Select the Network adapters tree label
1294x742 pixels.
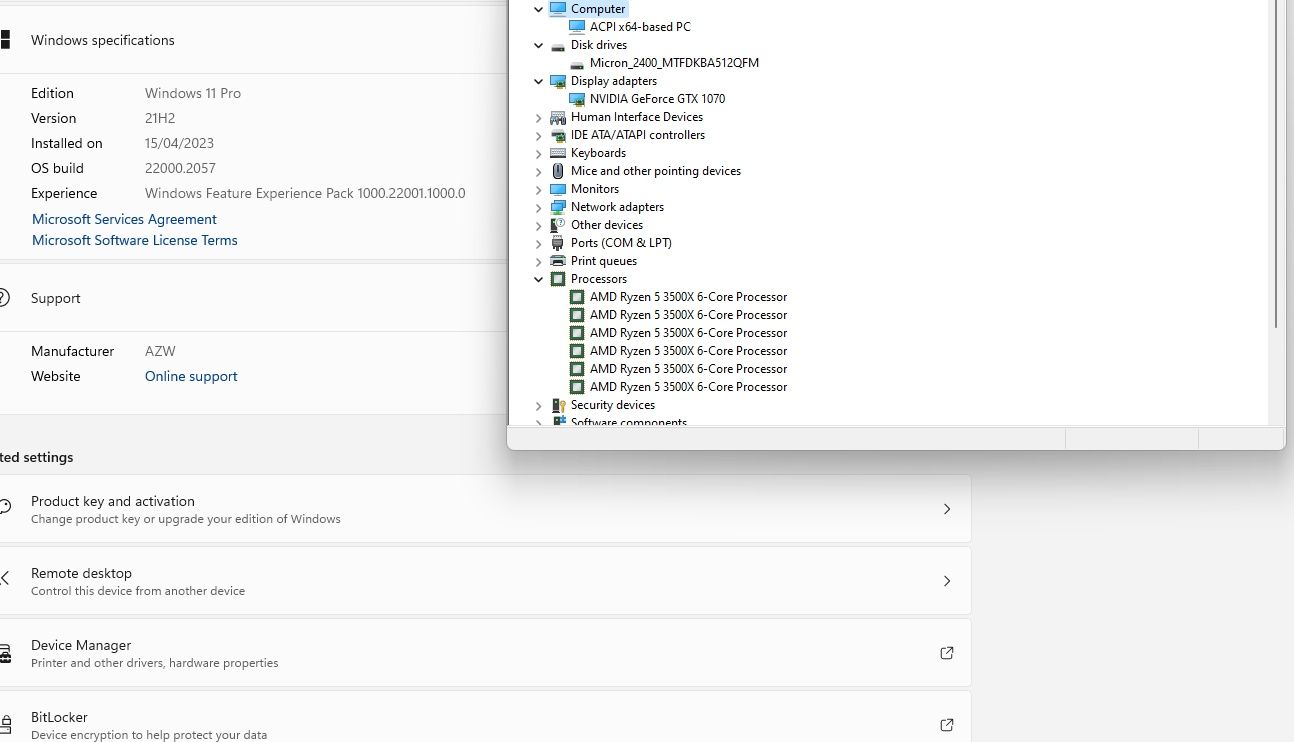pyautogui.click(x=617, y=207)
